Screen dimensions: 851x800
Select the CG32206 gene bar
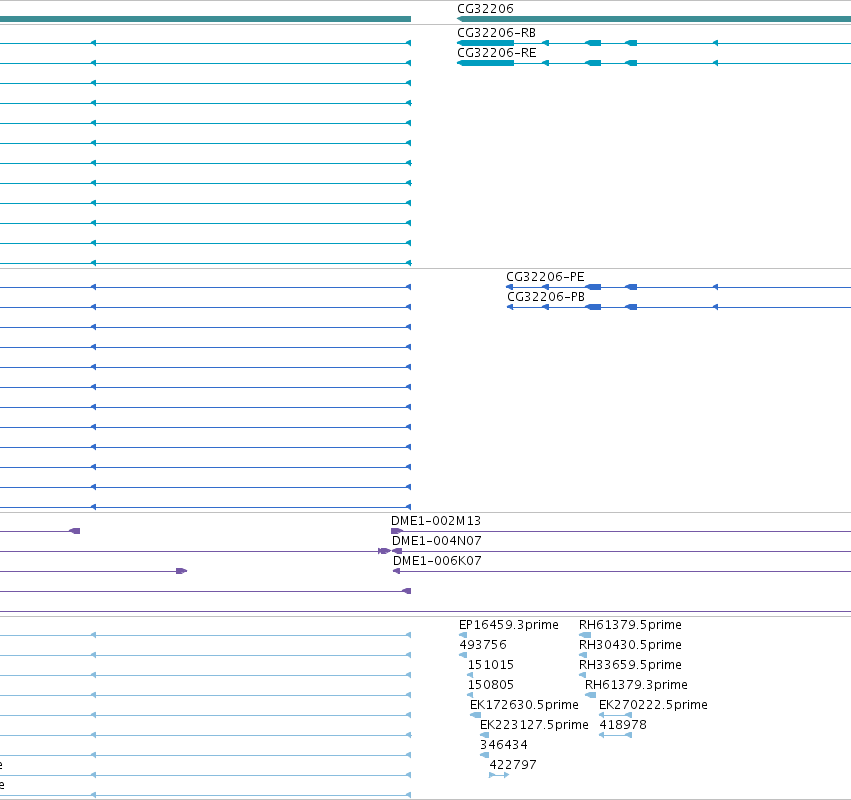click(x=654, y=19)
